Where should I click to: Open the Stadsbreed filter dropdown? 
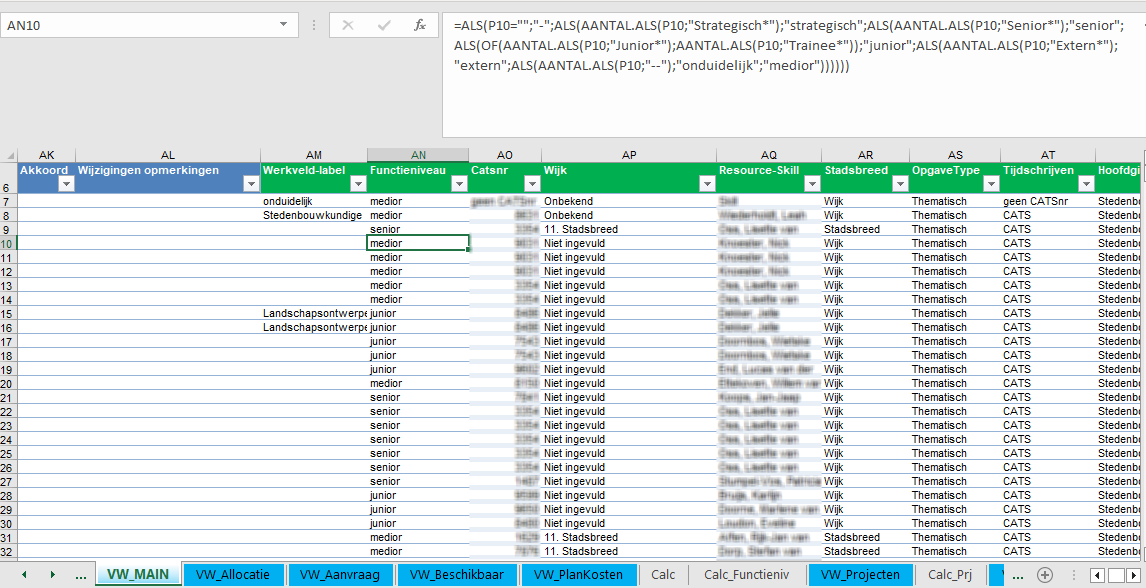[x=898, y=184]
